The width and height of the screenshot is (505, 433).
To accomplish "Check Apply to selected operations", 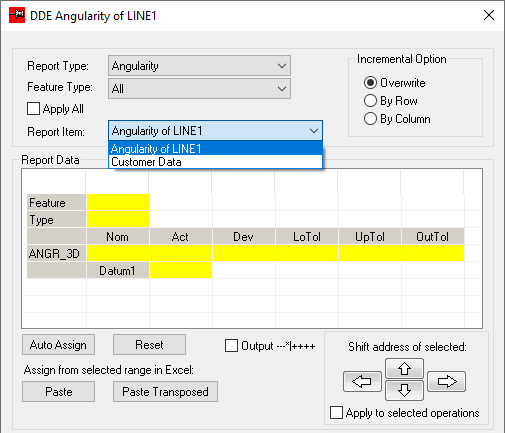I will [336, 412].
